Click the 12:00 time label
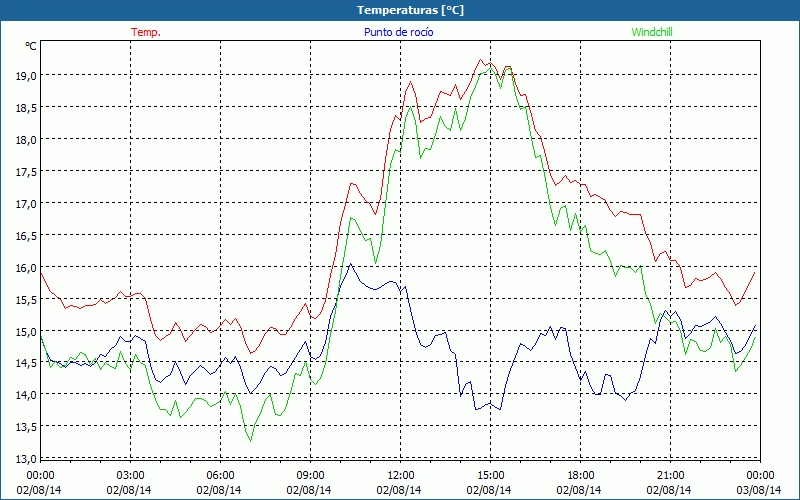This screenshot has width=800, height=500. click(401, 476)
